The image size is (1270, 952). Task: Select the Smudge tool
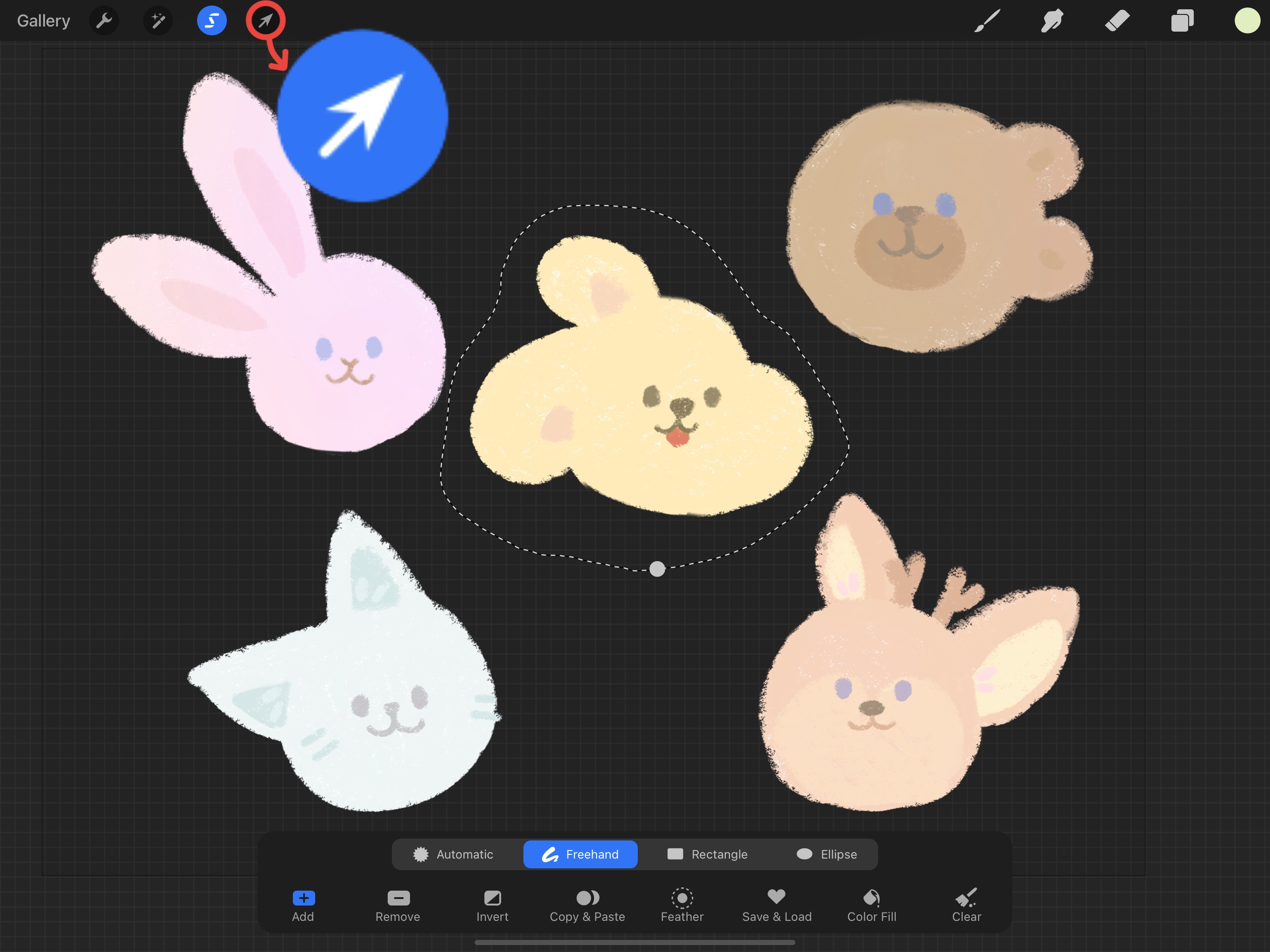tap(1052, 21)
